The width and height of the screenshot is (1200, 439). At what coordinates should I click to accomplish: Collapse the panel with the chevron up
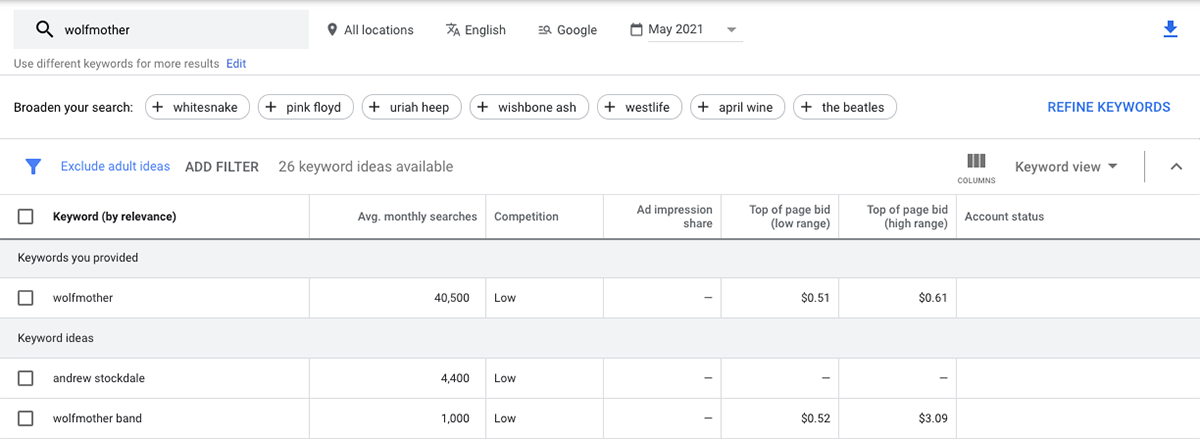pyautogui.click(x=1176, y=167)
